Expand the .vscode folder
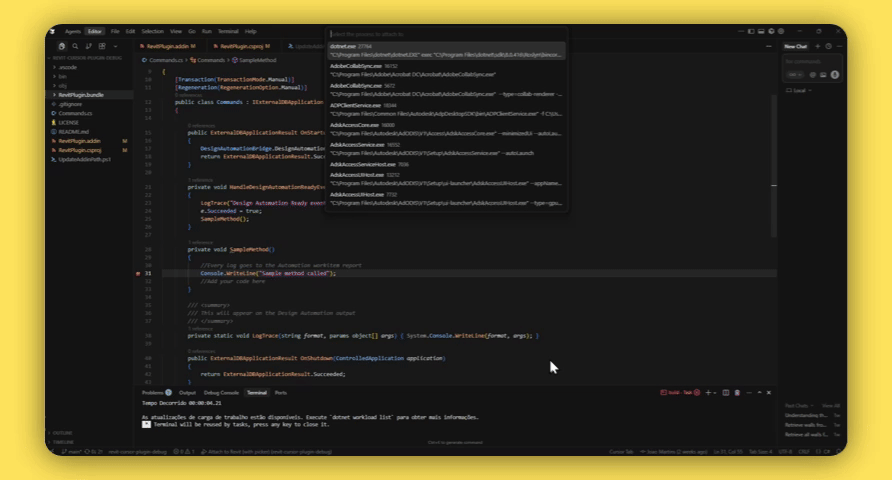The height and width of the screenshot is (480, 892). (66, 67)
